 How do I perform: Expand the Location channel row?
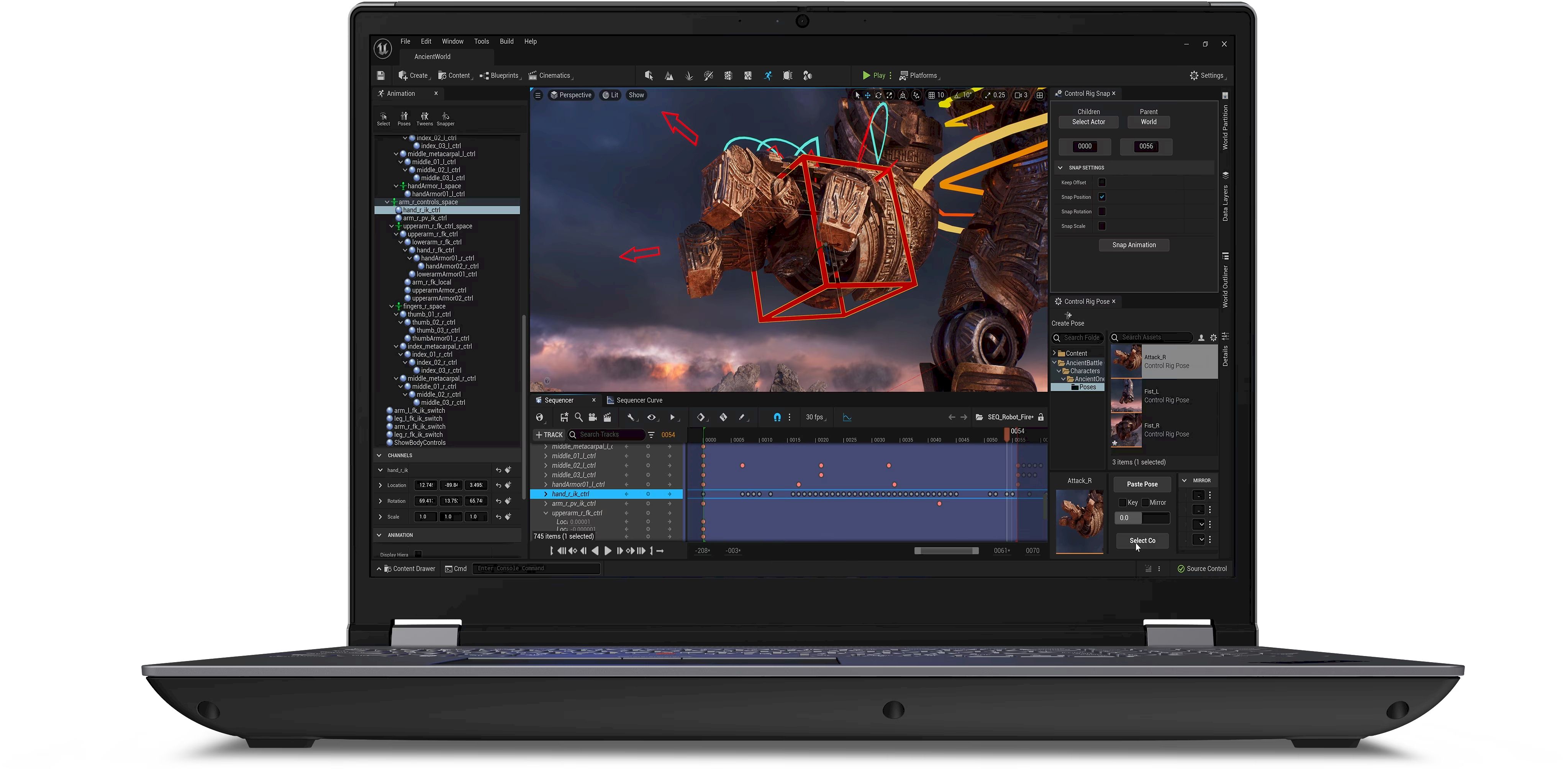tap(380, 486)
